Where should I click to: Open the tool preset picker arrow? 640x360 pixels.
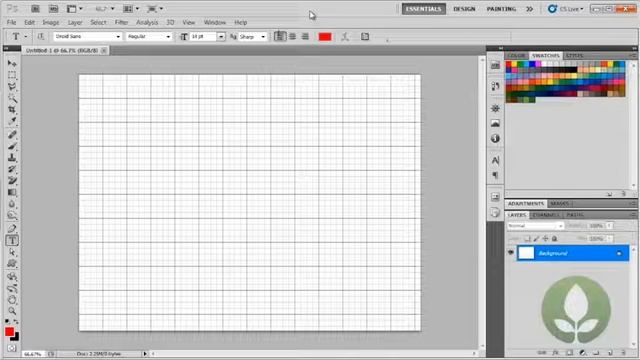[25, 37]
